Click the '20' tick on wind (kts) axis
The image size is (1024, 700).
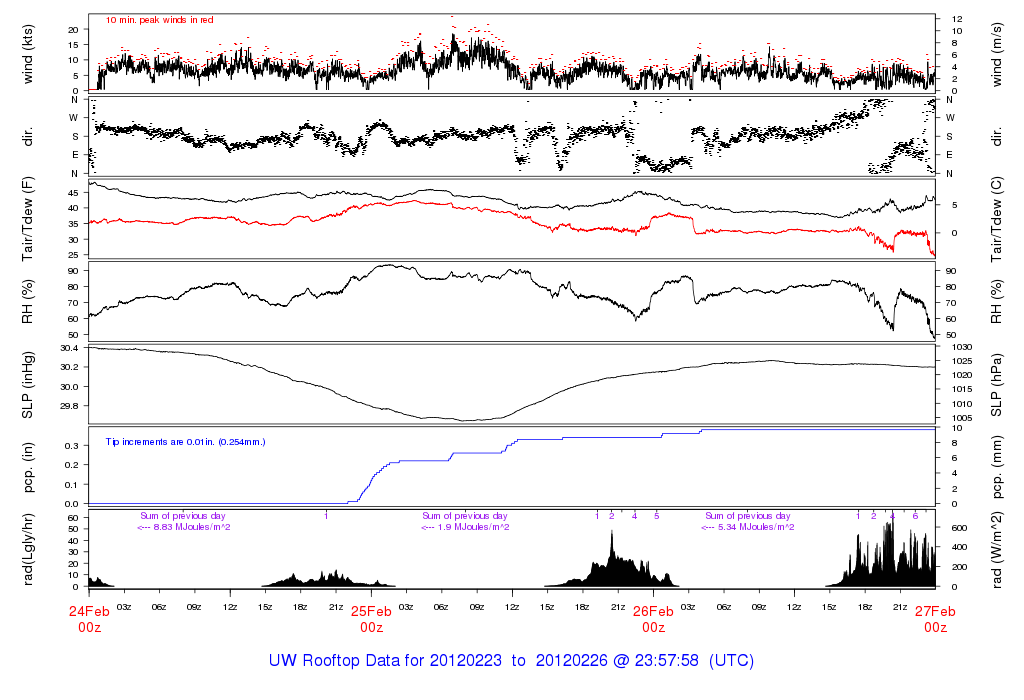coord(73,30)
